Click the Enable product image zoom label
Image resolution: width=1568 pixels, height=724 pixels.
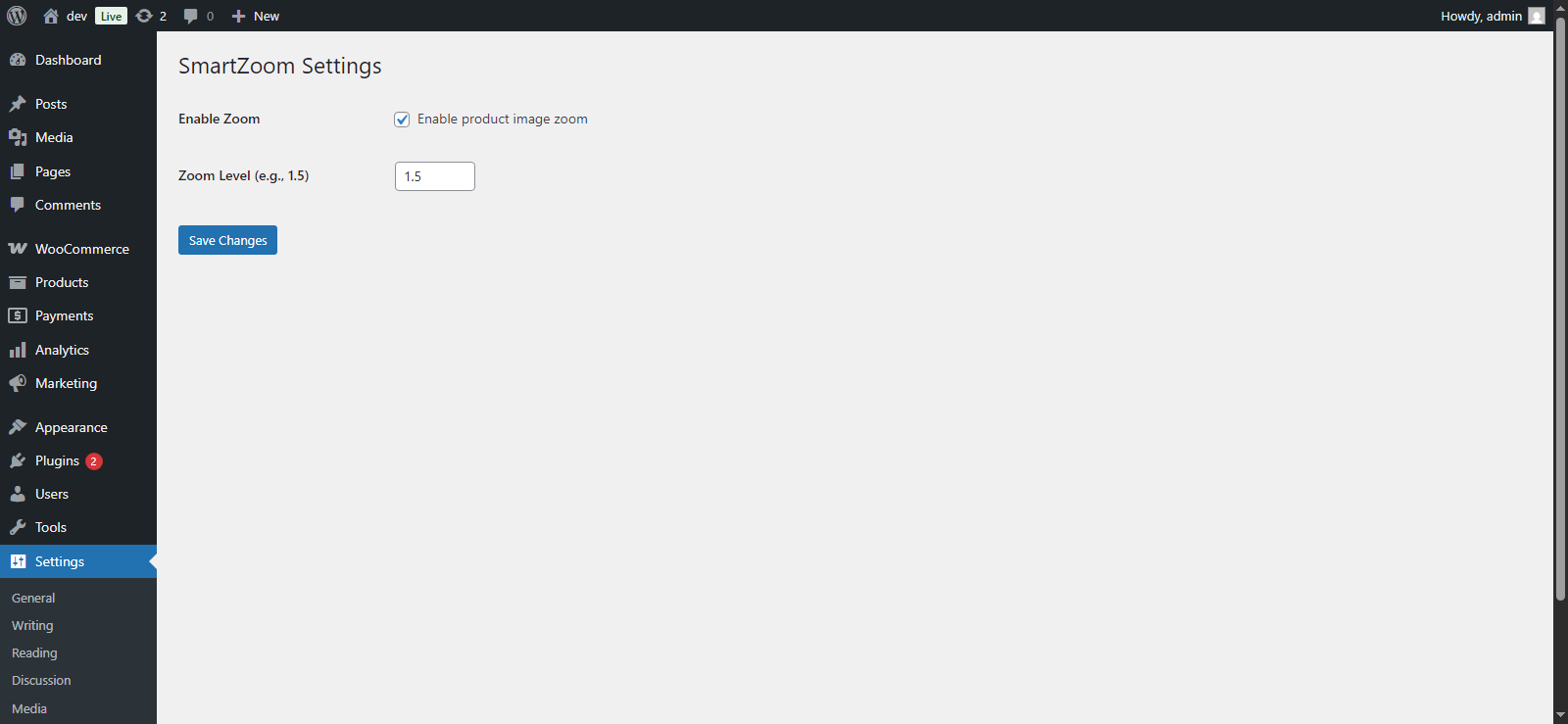[x=503, y=119]
